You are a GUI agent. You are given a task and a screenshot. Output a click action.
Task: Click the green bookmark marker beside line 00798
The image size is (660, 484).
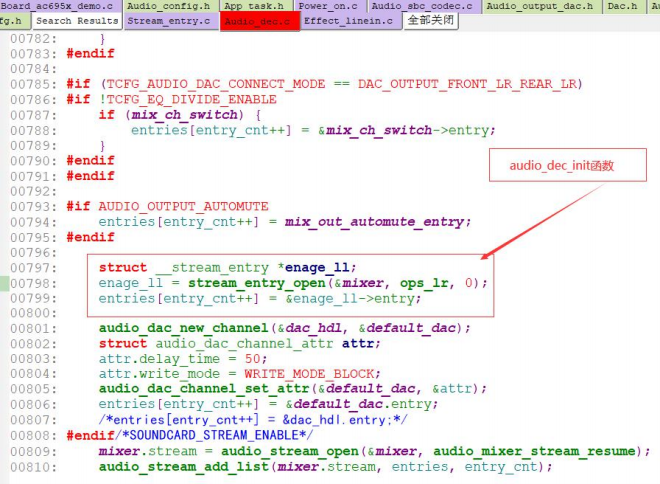(x=4, y=283)
